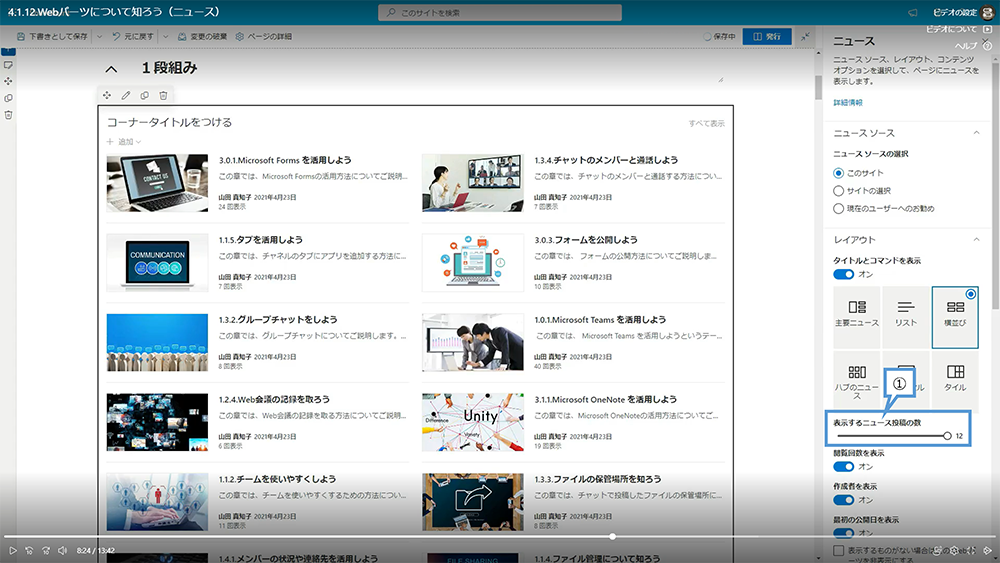Open article 1.3.2.グループチャットをしよう
The height and width of the screenshot is (563, 1000).
pos(278,319)
